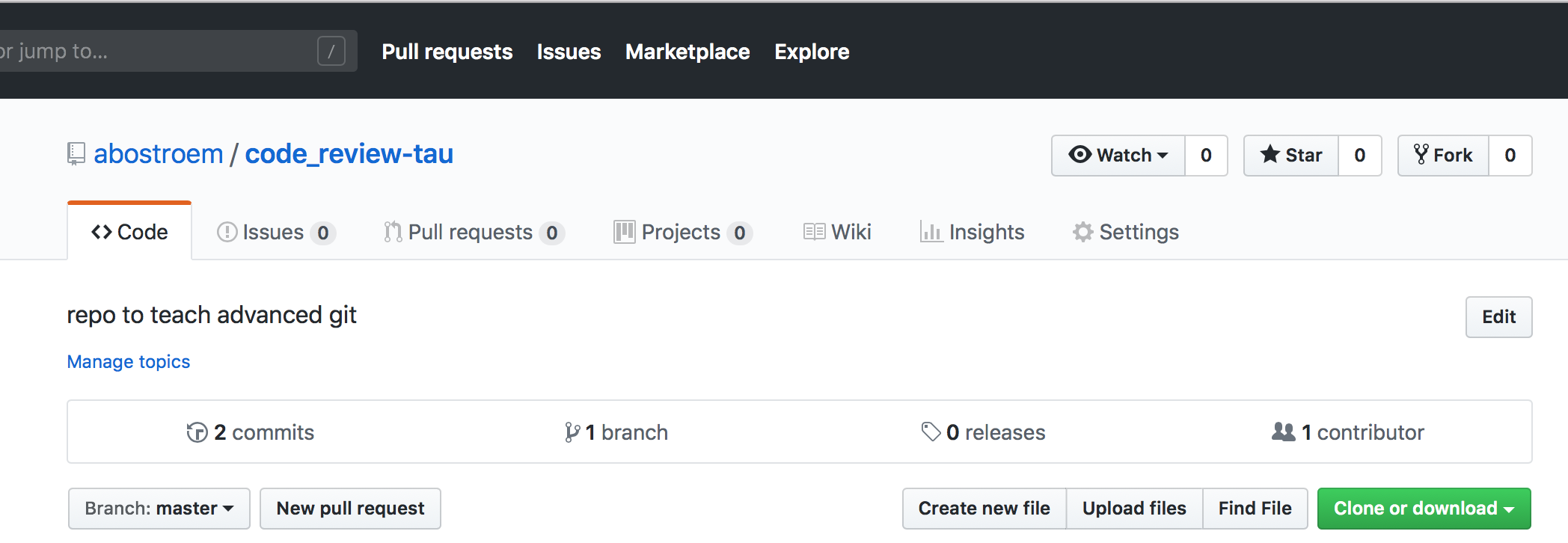Image resolution: width=1568 pixels, height=543 pixels.
Task: Click the slash shortcut icon in search box
Action: [x=331, y=51]
